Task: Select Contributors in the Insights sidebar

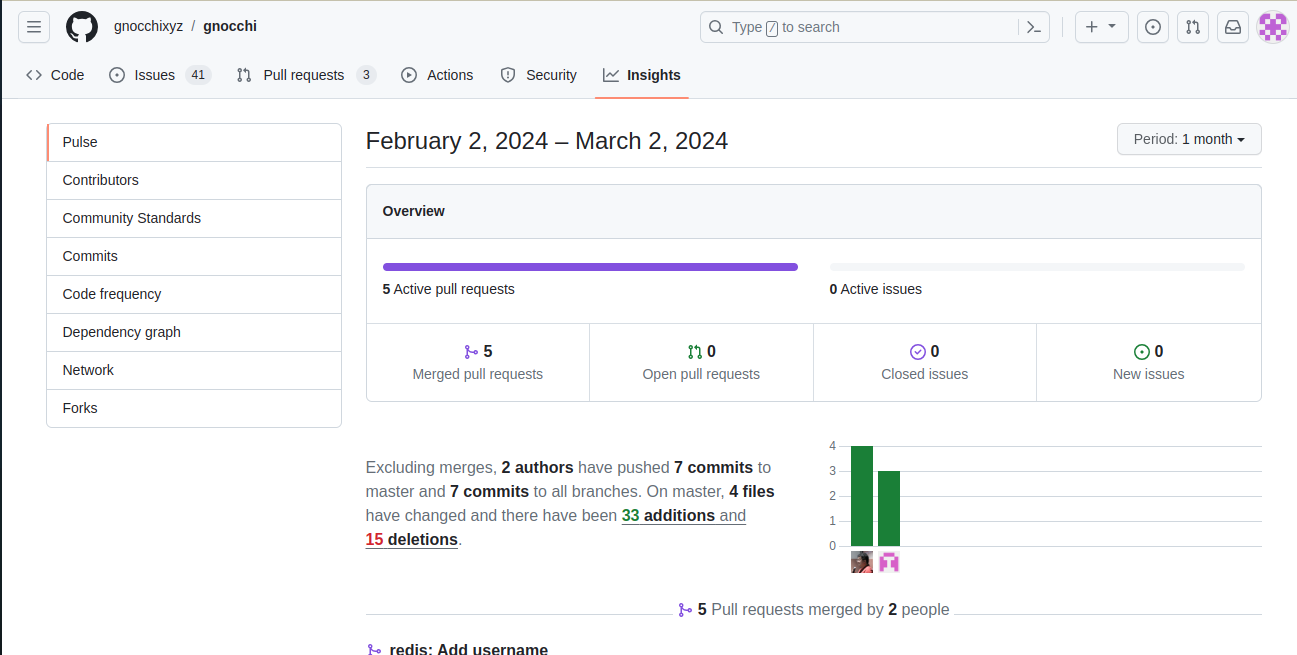Action: pyautogui.click(x=101, y=180)
